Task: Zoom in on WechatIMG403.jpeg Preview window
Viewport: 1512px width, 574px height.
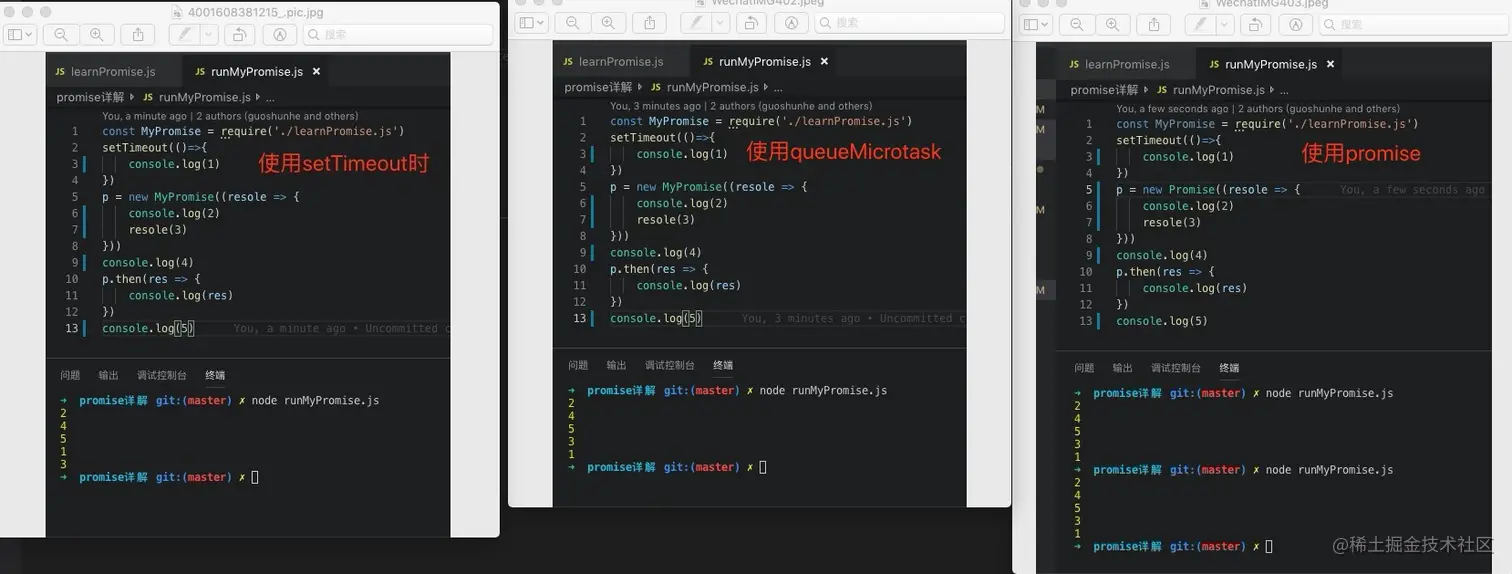Action: (1112, 24)
